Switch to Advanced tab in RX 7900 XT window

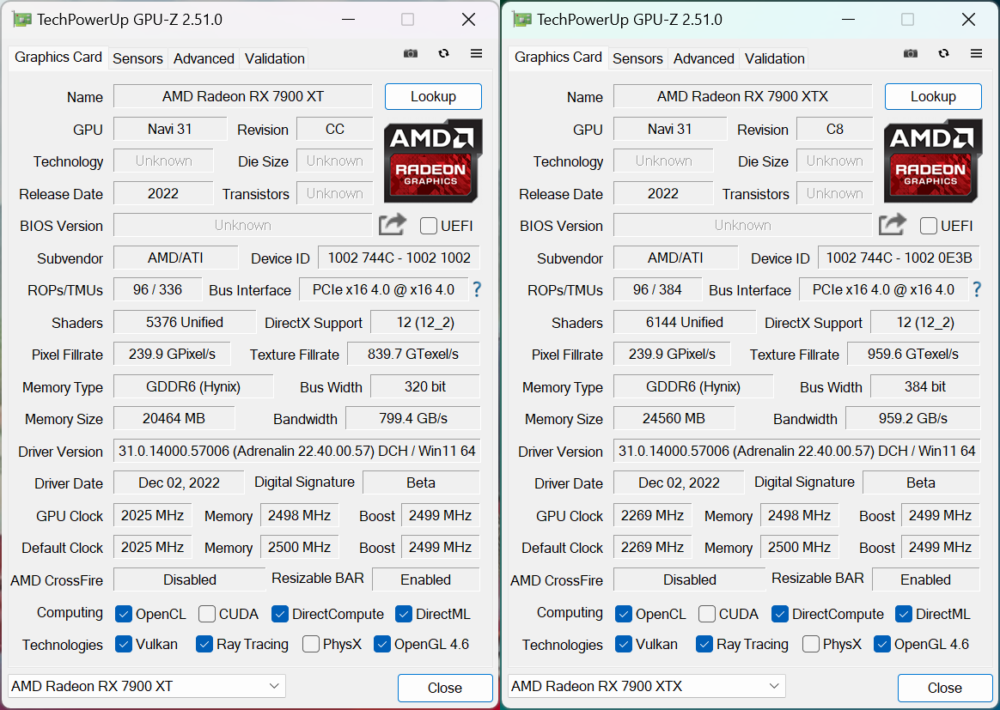coord(204,59)
